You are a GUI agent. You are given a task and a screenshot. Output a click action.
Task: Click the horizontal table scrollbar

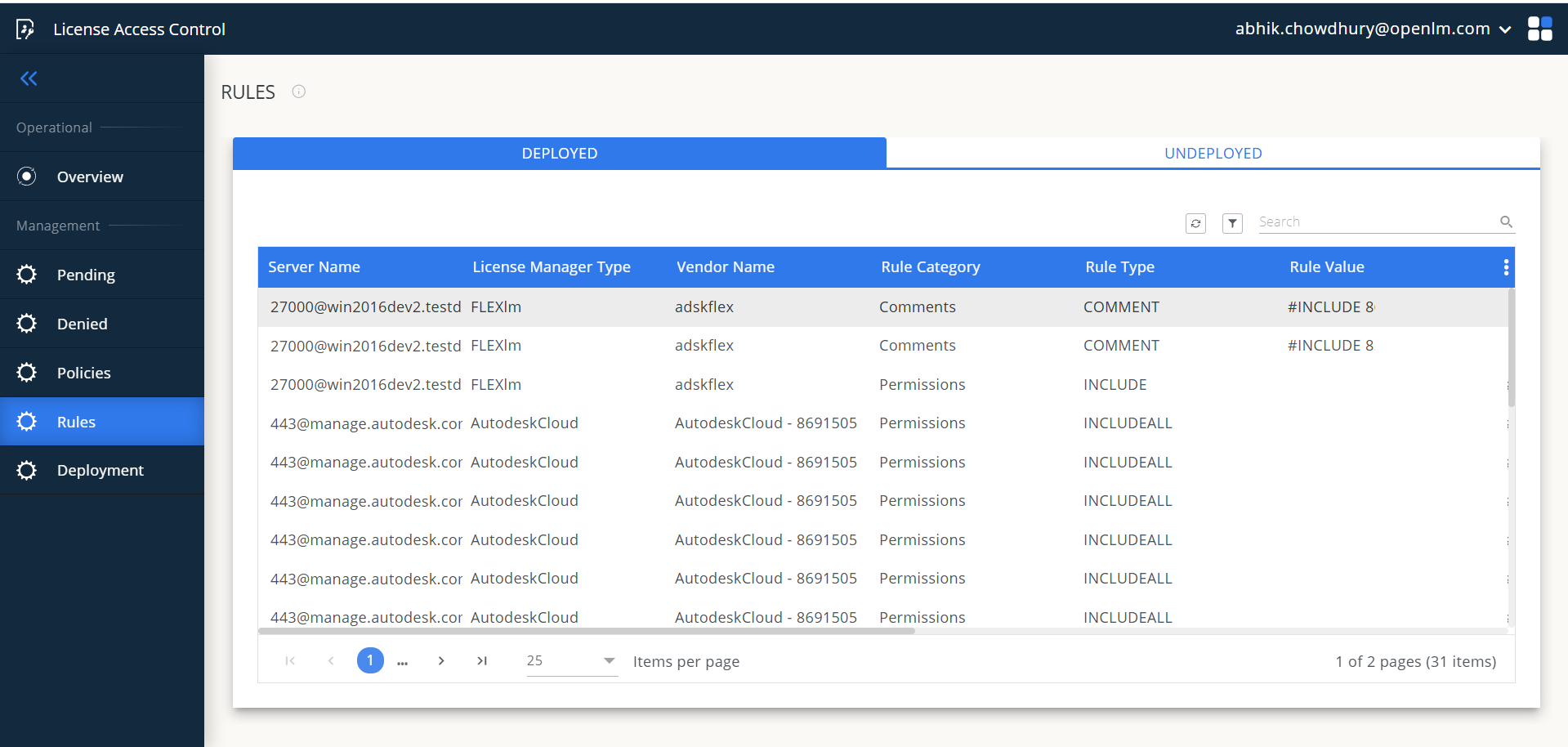(x=586, y=631)
